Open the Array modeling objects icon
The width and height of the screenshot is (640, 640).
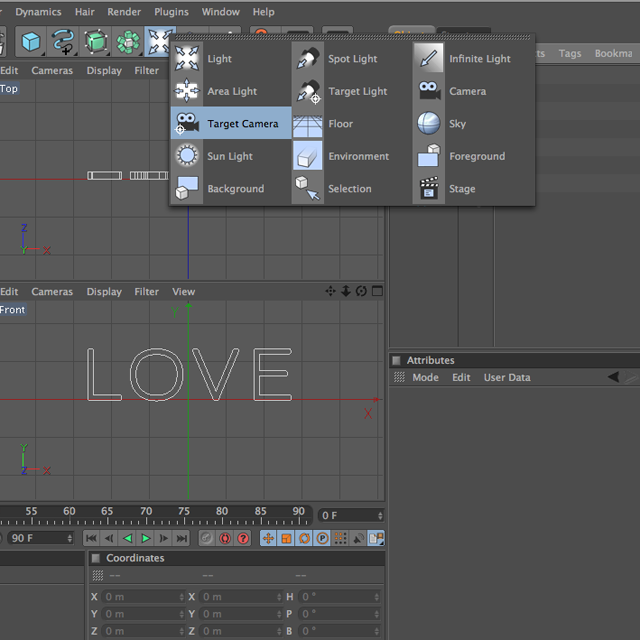point(128,42)
